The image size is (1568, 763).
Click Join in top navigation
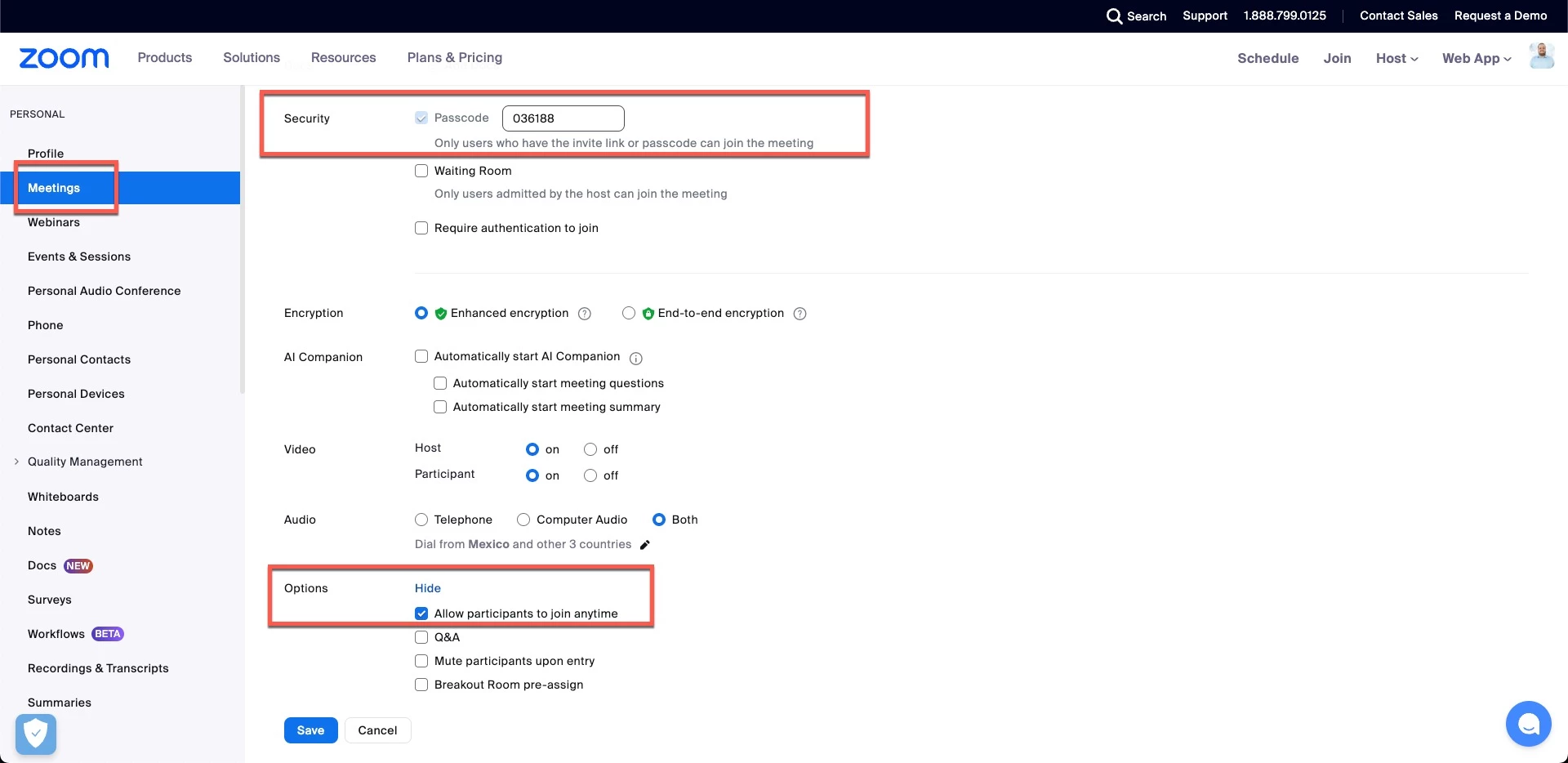coord(1338,58)
